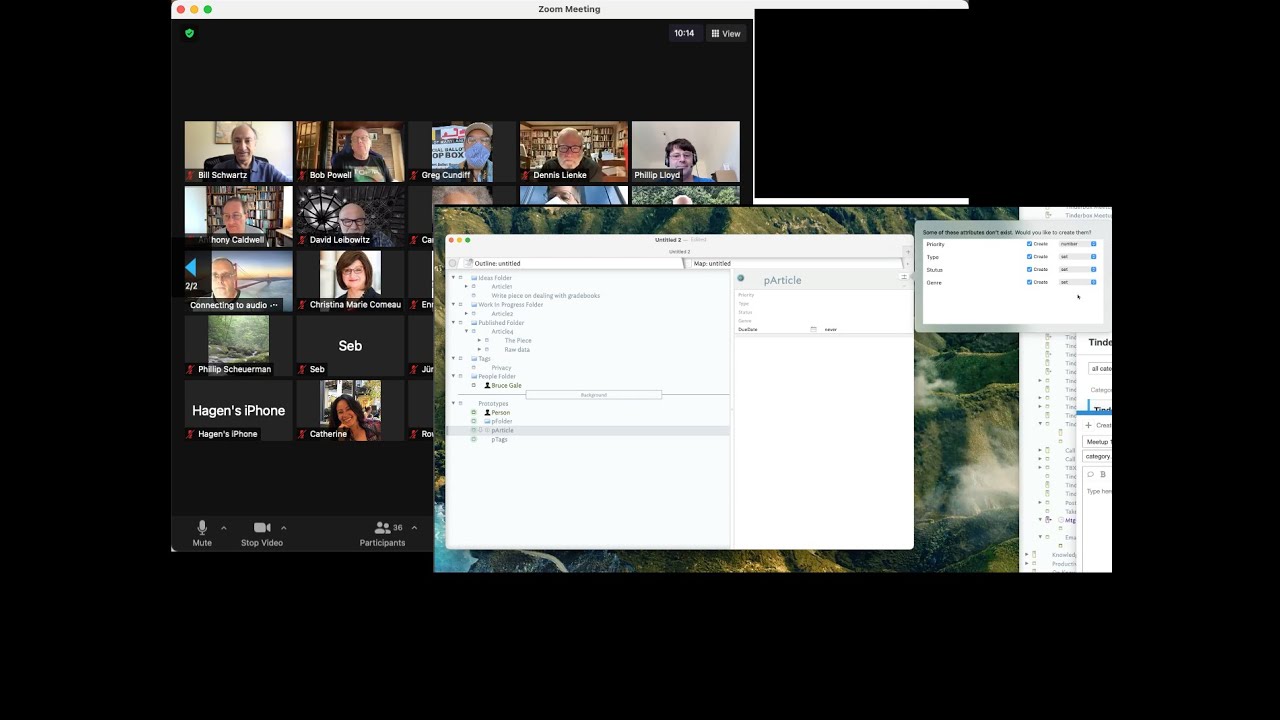Click the Background separator label in outline

(x=593, y=395)
